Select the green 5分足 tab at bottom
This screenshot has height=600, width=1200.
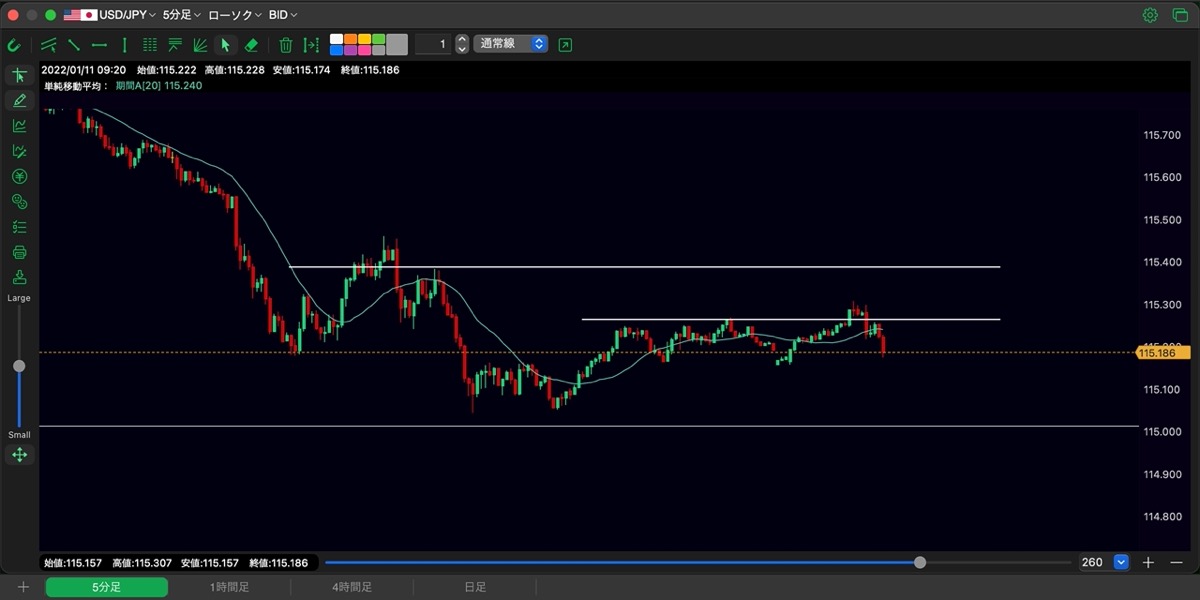pos(107,587)
